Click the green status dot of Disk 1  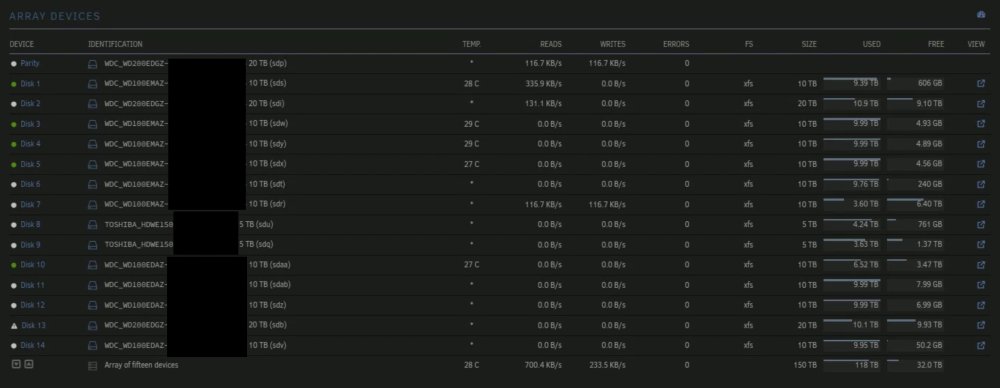click(13, 84)
